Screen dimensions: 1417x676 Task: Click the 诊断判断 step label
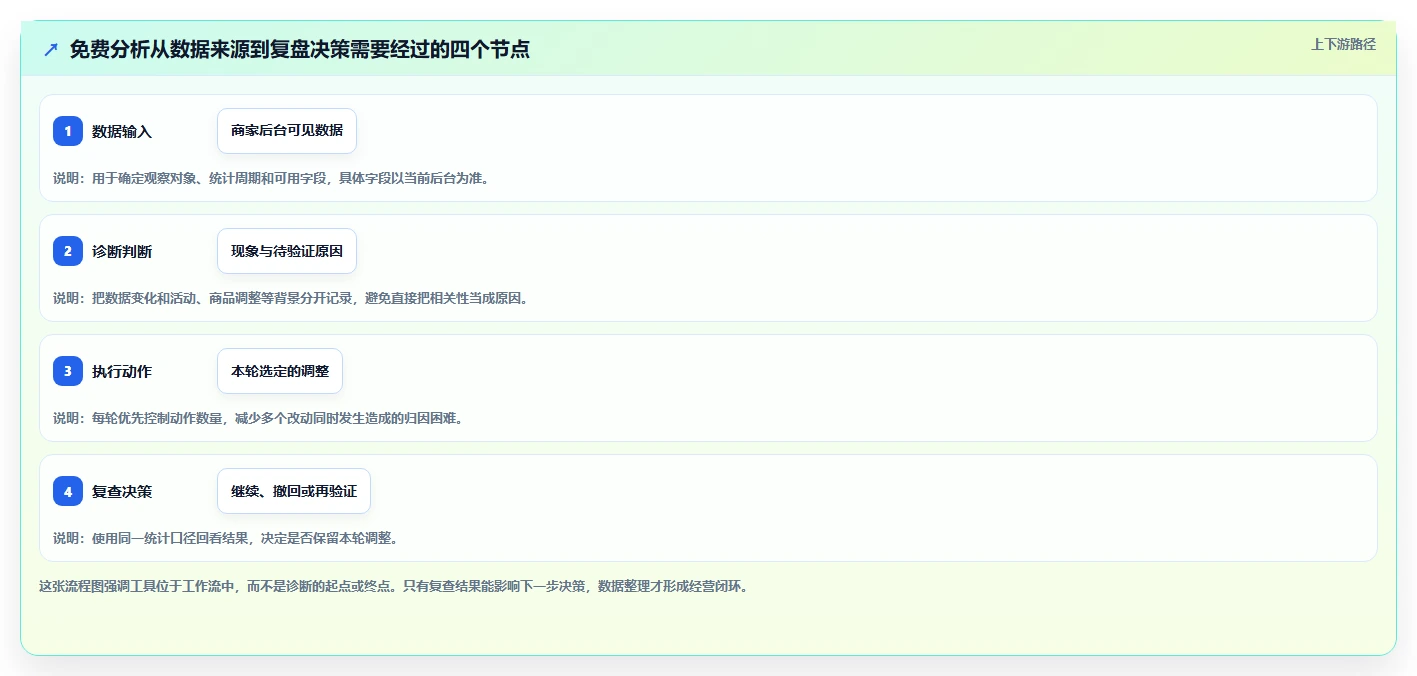click(122, 251)
